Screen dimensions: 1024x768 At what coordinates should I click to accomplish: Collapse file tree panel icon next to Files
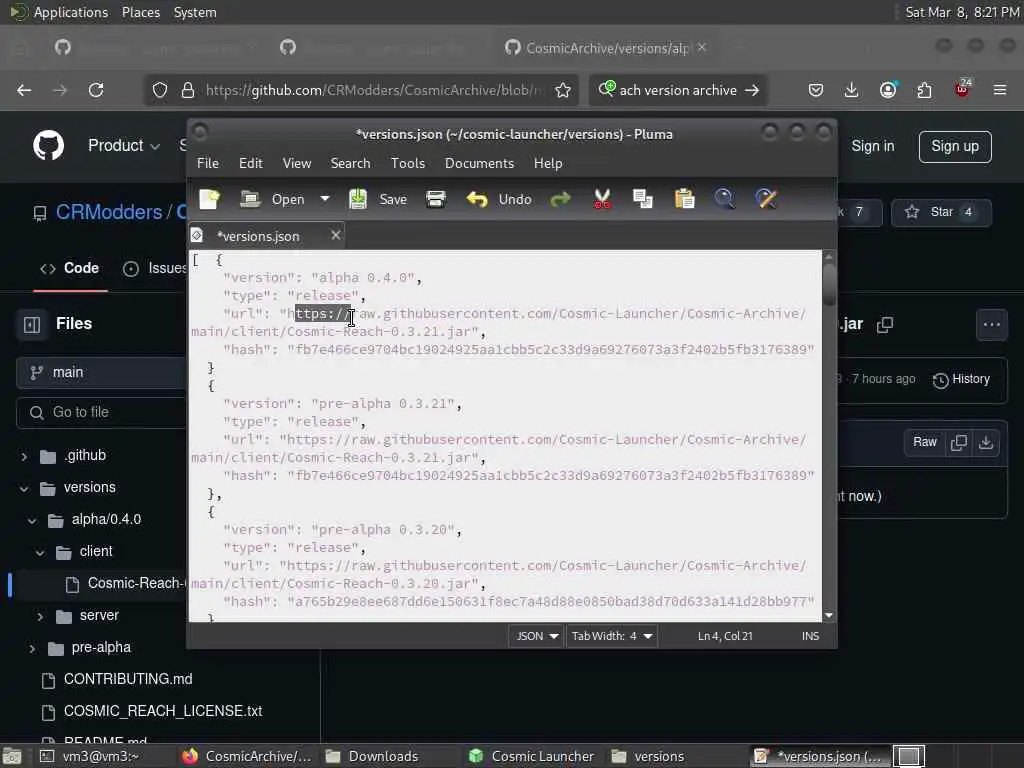coord(32,325)
